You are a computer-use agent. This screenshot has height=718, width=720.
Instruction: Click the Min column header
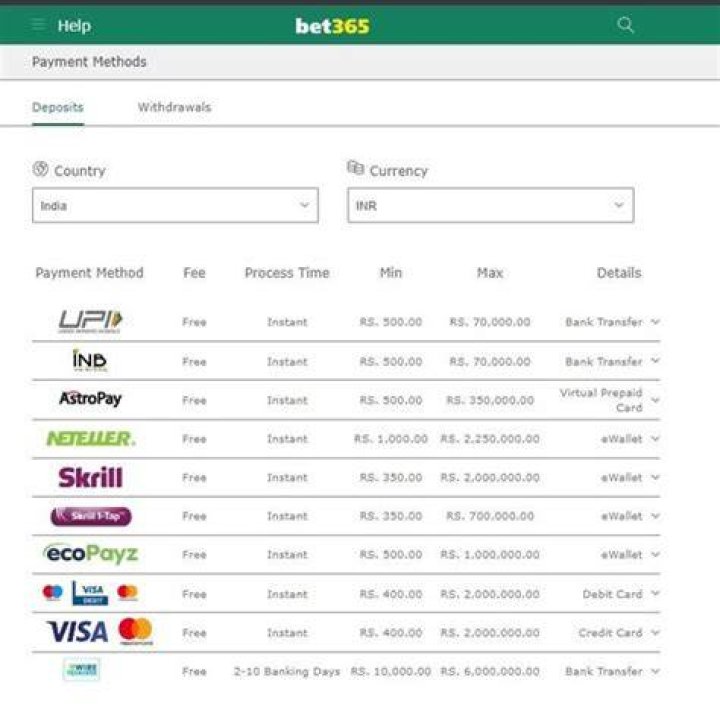point(391,273)
